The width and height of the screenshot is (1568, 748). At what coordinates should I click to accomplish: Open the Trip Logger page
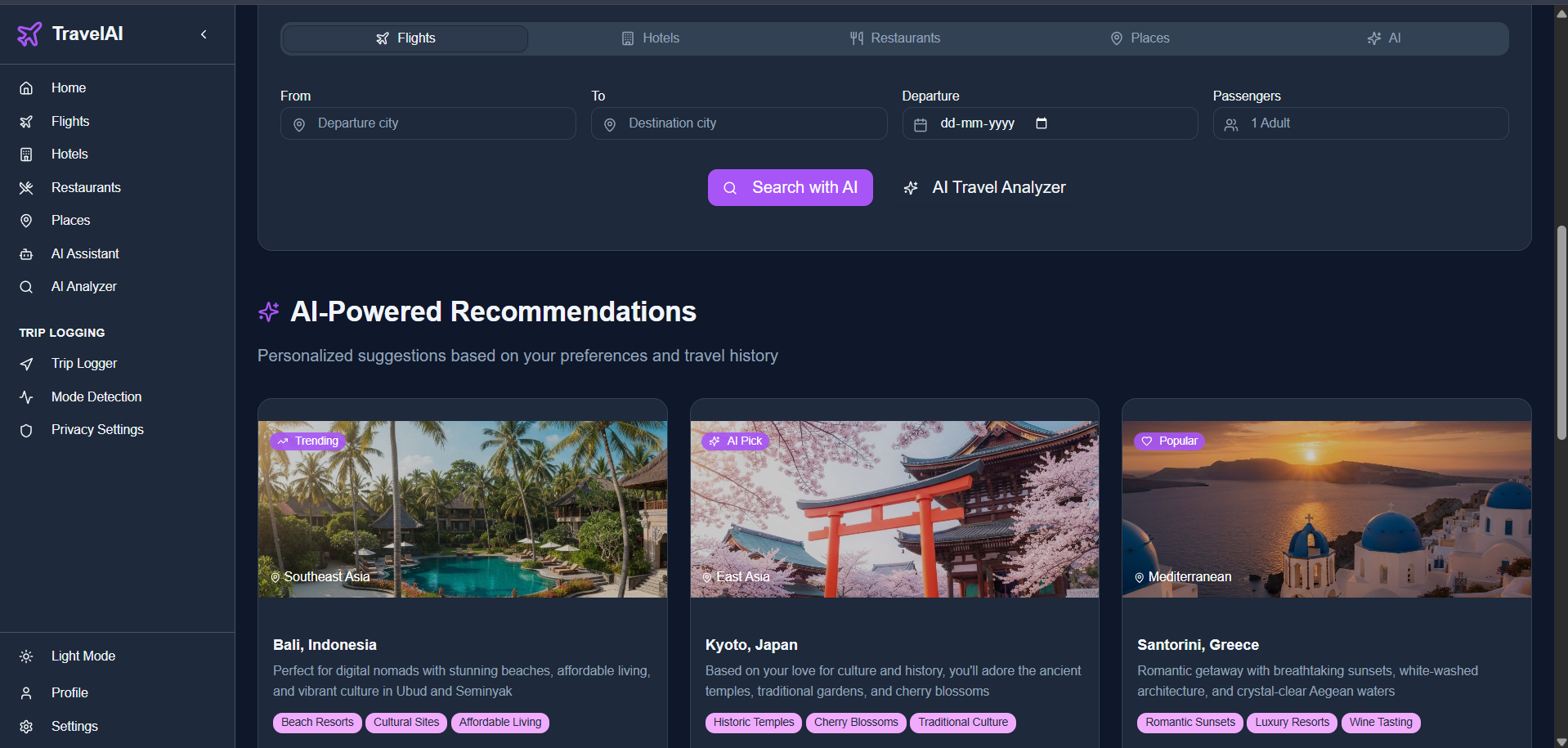click(117, 363)
